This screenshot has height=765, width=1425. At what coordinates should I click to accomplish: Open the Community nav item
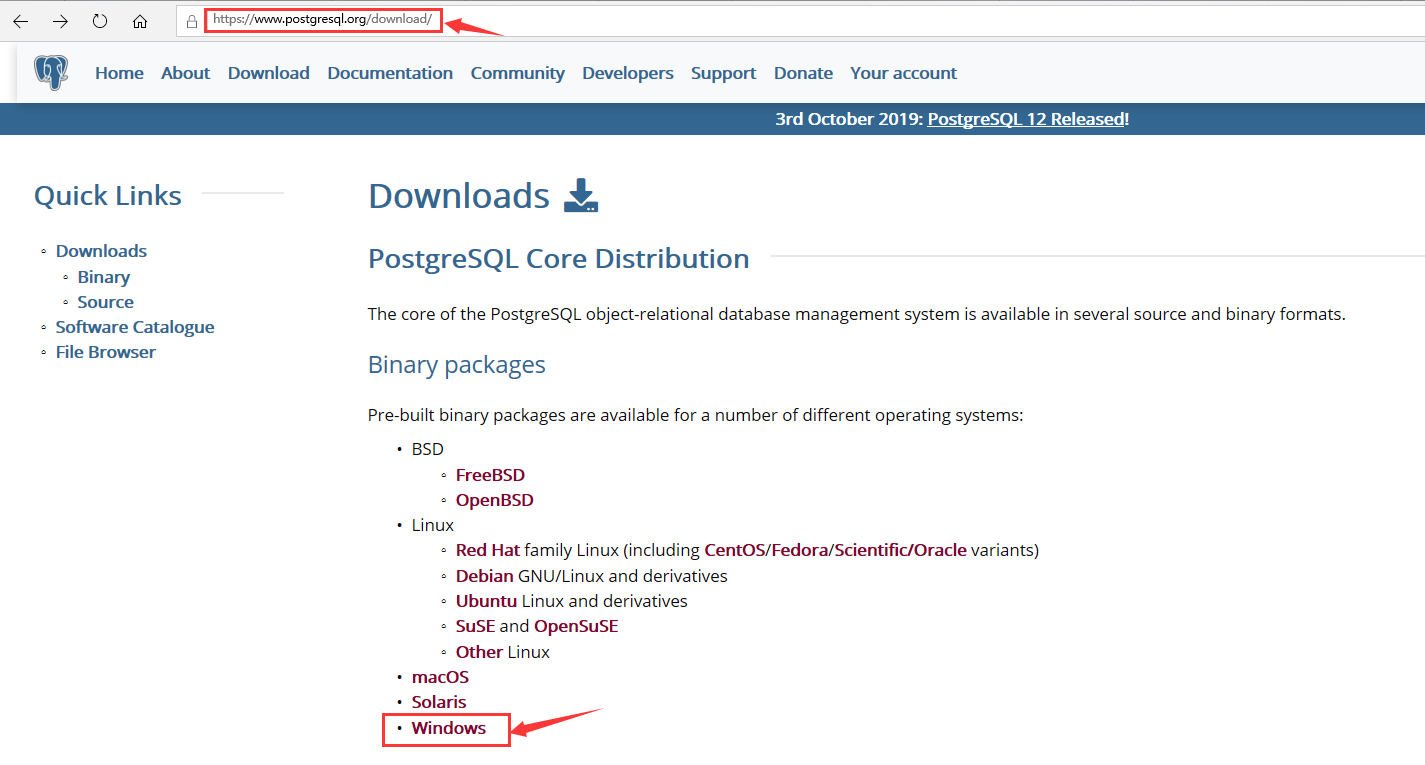pyautogui.click(x=518, y=73)
